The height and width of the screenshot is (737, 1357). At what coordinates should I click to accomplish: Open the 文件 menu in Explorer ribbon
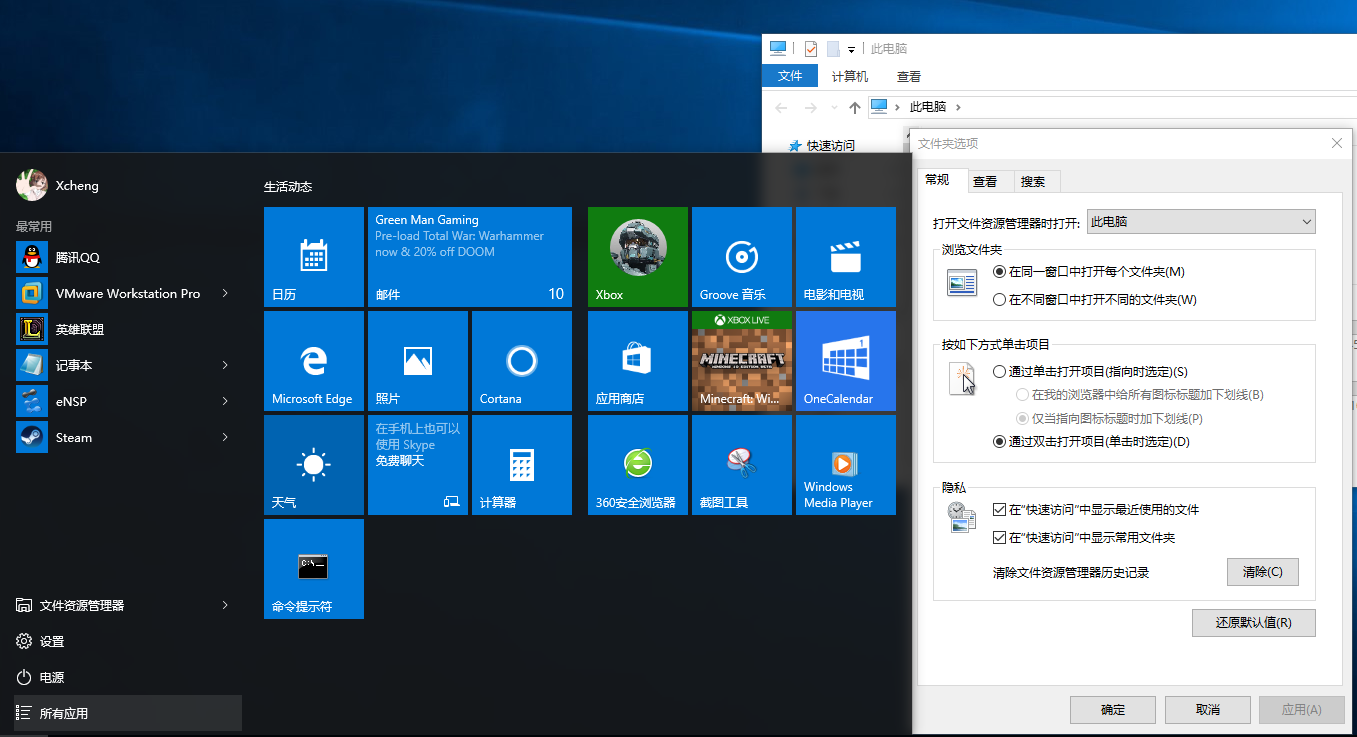790,76
